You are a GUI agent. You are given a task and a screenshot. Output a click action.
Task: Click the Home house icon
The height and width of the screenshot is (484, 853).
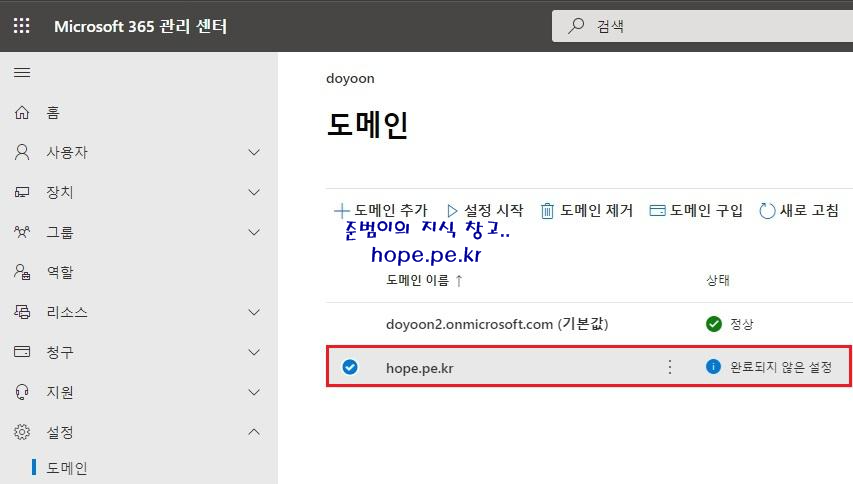pos(22,112)
